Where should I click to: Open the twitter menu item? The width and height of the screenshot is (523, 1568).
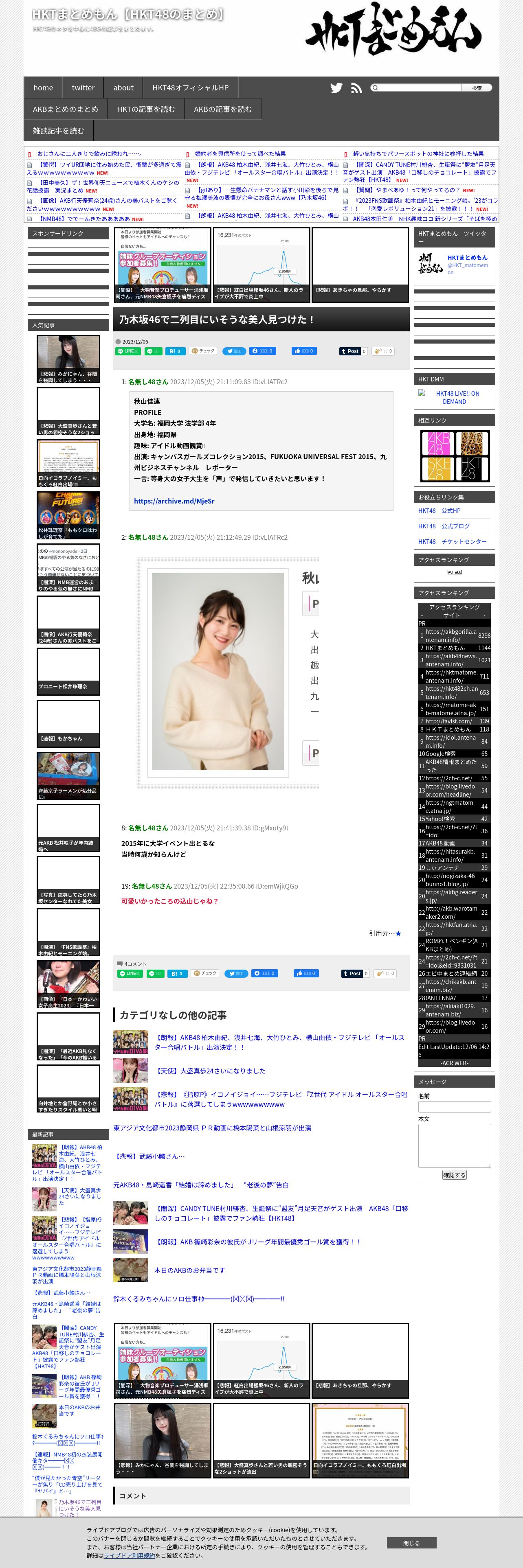pyautogui.click(x=84, y=88)
